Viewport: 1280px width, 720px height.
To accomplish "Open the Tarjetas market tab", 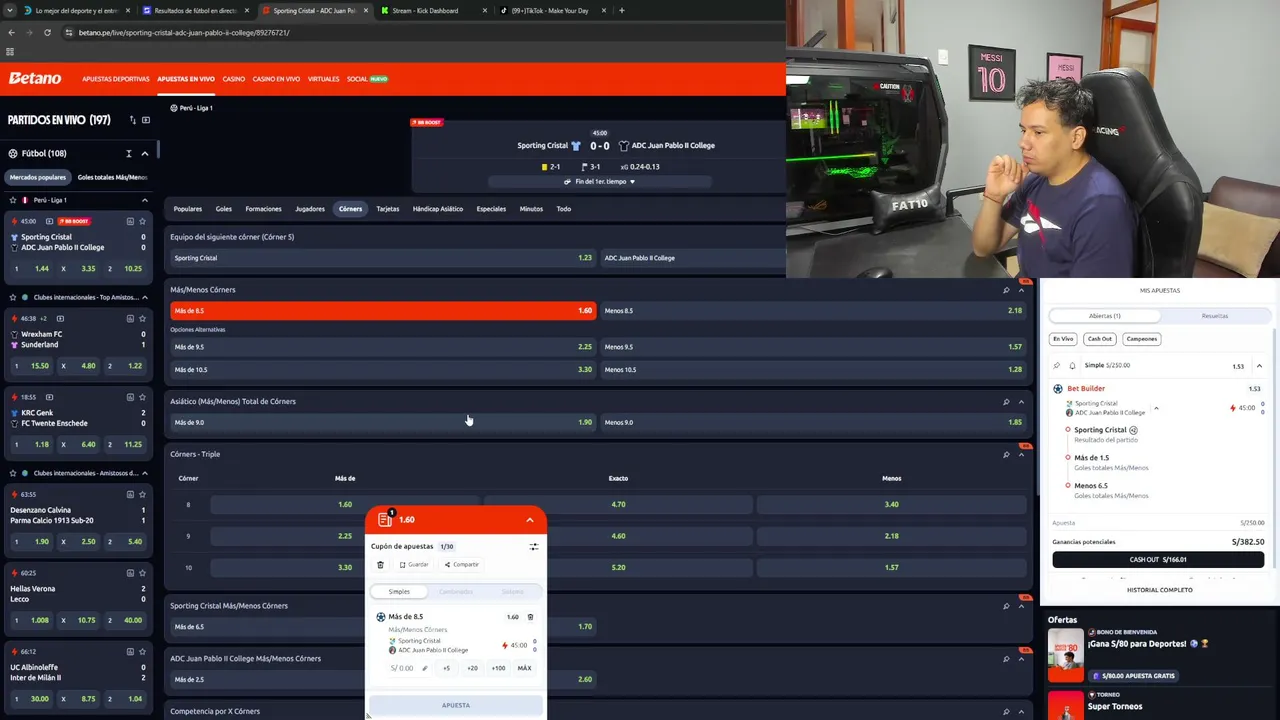I will (x=388, y=209).
